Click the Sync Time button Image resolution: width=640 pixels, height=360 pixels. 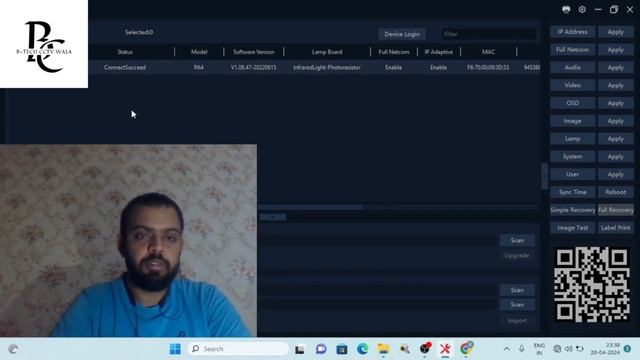(572, 192)
